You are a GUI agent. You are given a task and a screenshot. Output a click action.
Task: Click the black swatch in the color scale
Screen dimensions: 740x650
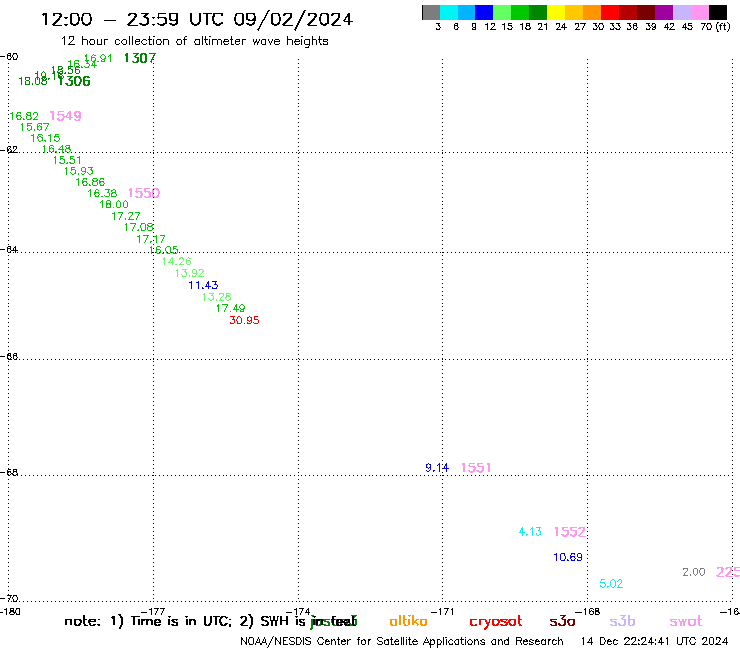click(718, 12)
